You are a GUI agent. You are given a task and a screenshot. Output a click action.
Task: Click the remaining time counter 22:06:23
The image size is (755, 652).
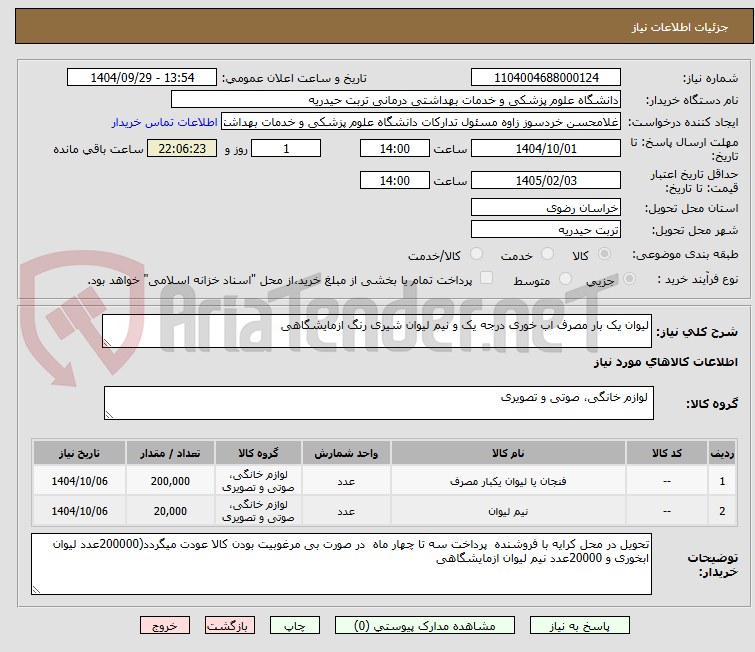(x=182, y=148)
